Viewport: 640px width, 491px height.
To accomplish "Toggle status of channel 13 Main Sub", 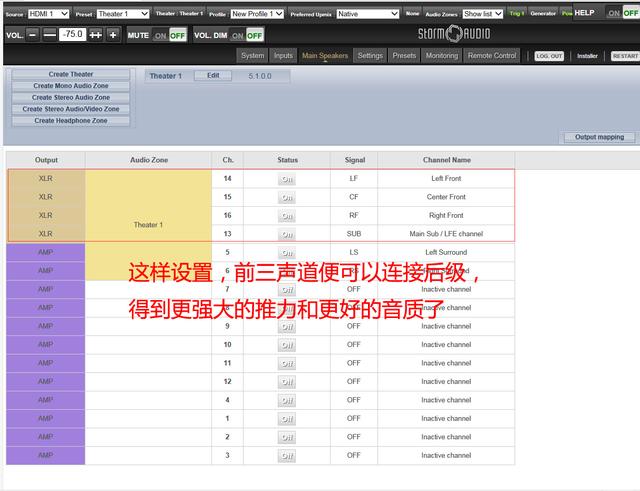I will [x=287, y=234].
